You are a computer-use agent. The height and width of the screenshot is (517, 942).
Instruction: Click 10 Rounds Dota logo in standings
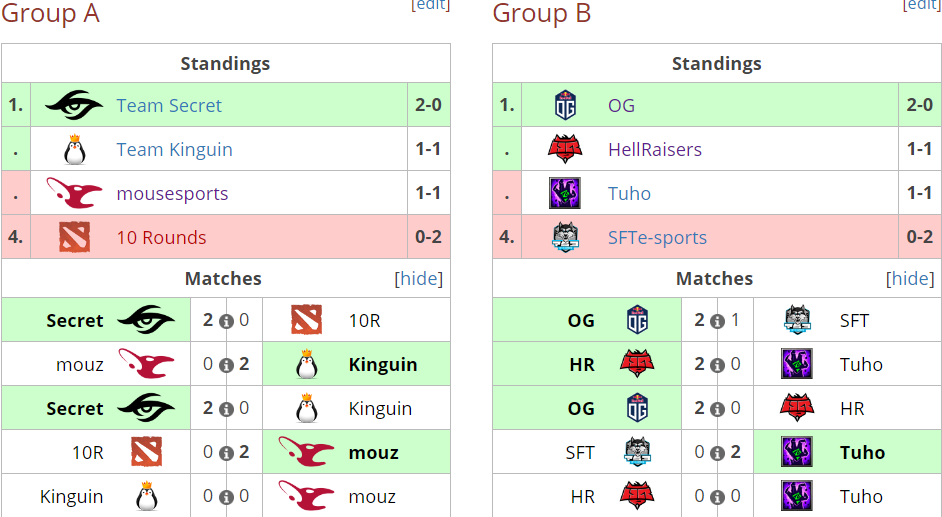point(74,237)
